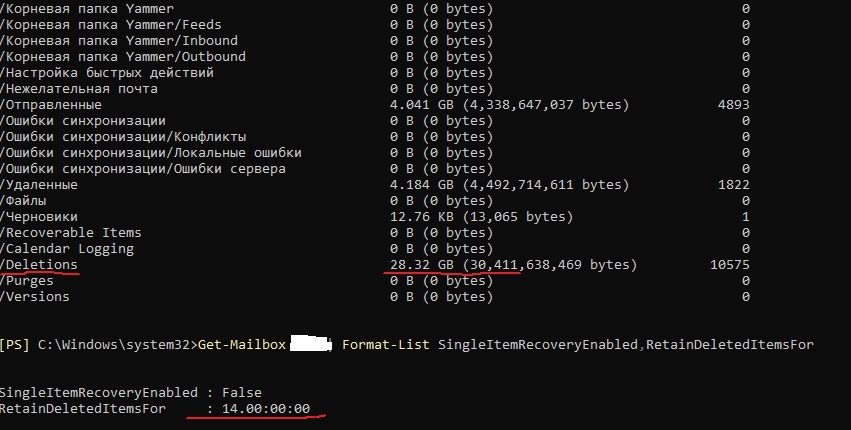Click the SingleItemRecoveryEnabled False value

pyautogui.click(x=242, y=393)
